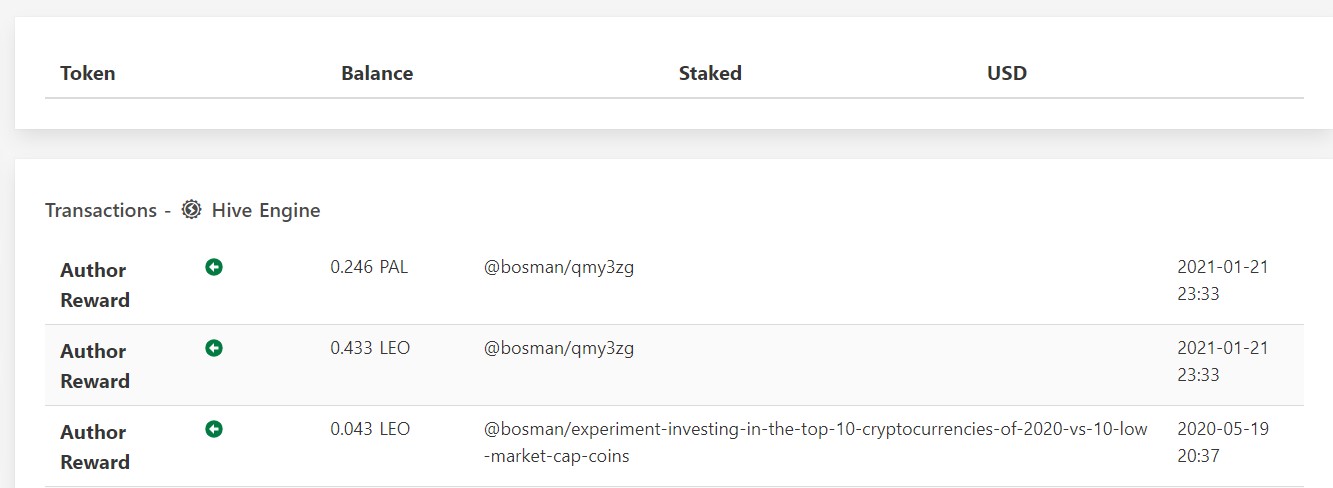Click the Transactions heading label
Image resolution: width=1333 pixels, height=488 pixels.
pos(101,210)
